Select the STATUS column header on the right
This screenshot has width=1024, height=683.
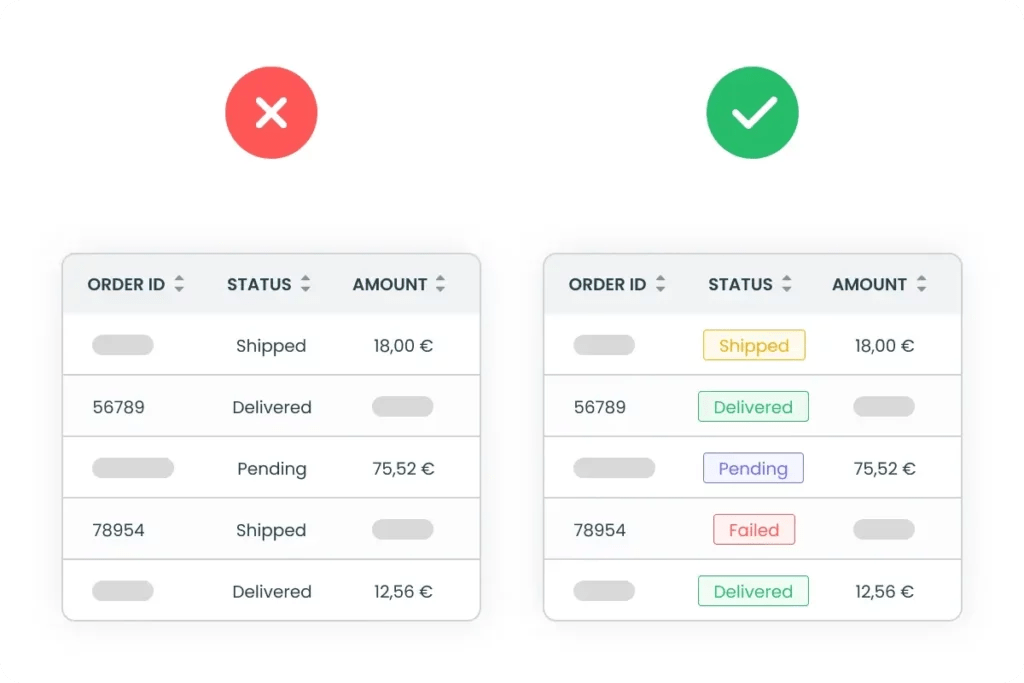740,284
